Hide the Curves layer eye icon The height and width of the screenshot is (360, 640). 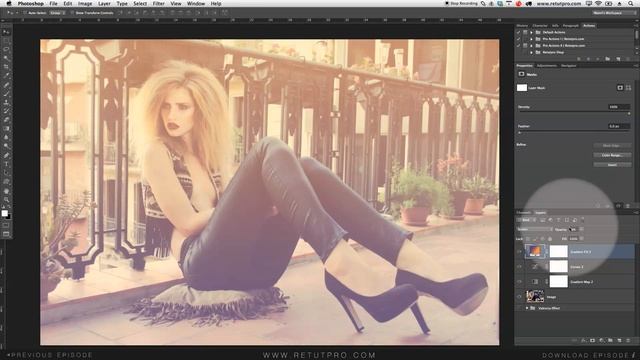[519, 267]
